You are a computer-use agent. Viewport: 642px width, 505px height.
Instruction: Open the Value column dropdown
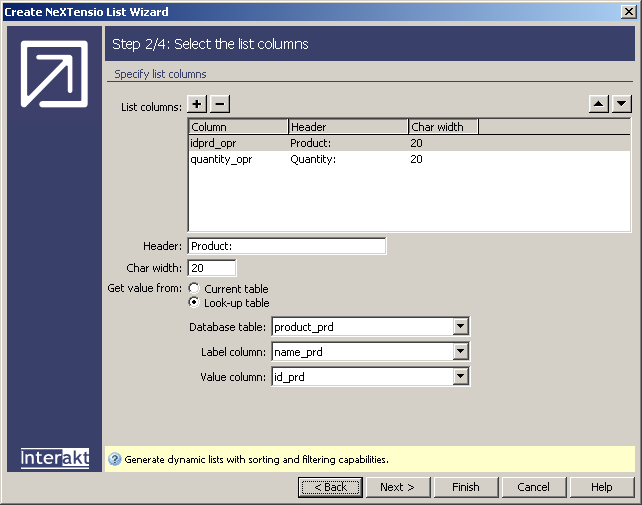[460, 377]
